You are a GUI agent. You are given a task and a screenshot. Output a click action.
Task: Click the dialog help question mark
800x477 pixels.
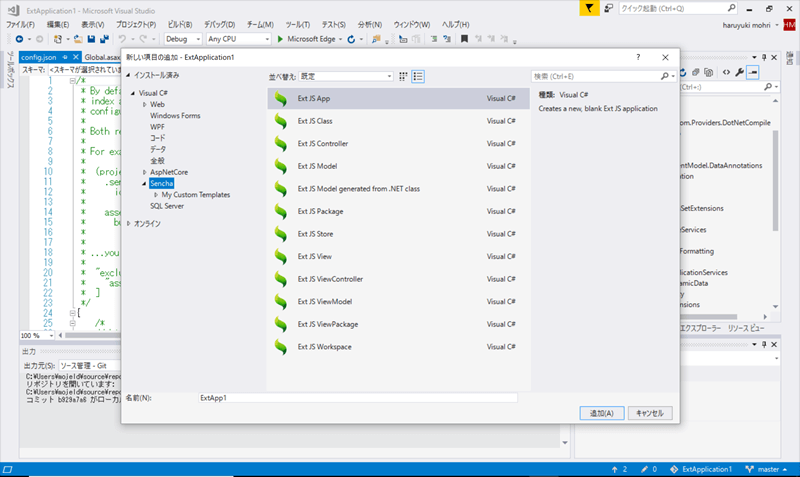point(638,57)
